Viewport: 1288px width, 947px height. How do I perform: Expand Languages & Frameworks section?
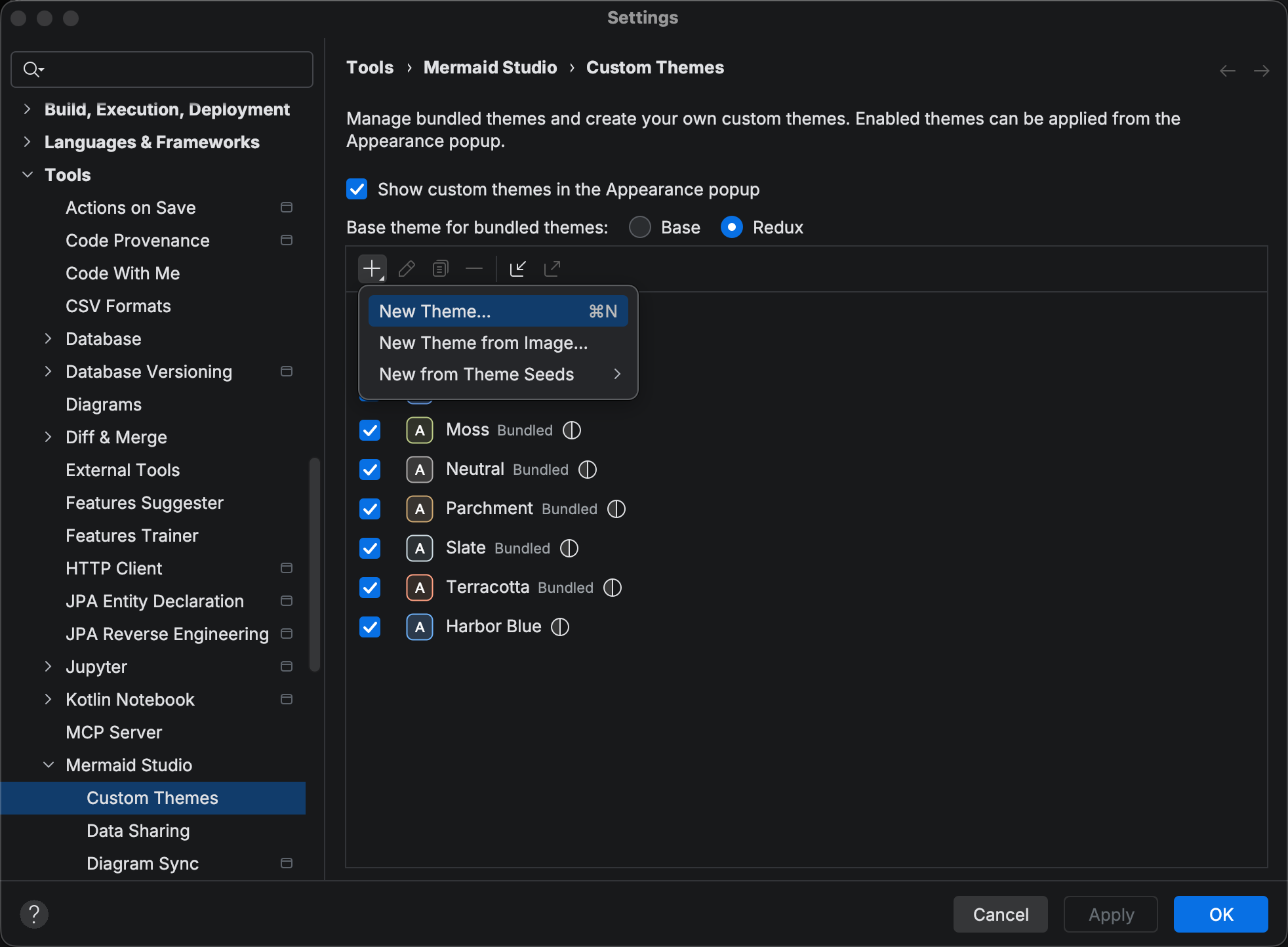(x=27, y=142)
